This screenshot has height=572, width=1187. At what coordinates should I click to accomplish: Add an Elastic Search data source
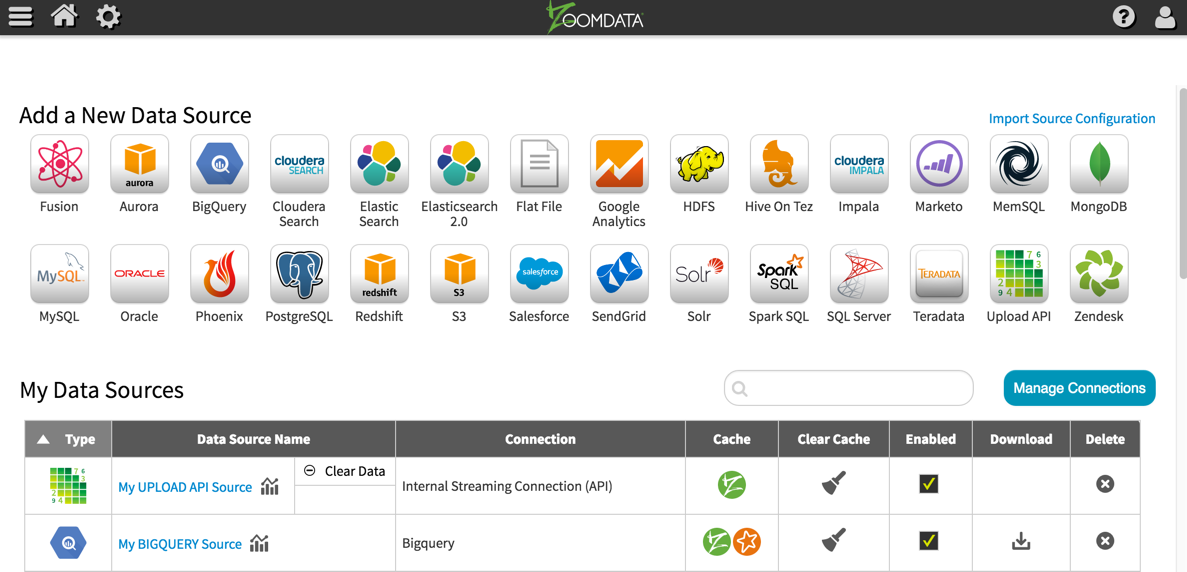tap(379, 164)
